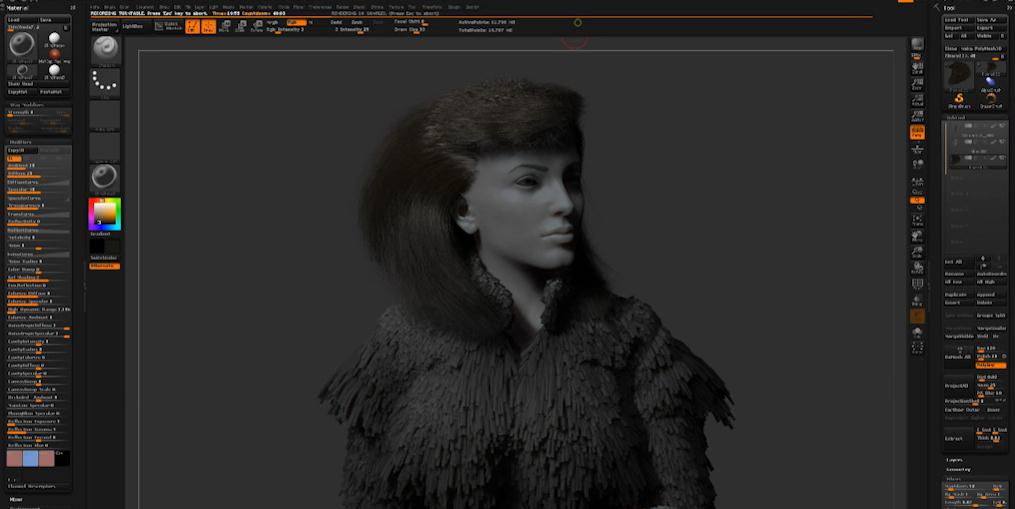Click the Load Tool button
The height and width of the screenshot is (509, 1015).
(x=957, y=19)
